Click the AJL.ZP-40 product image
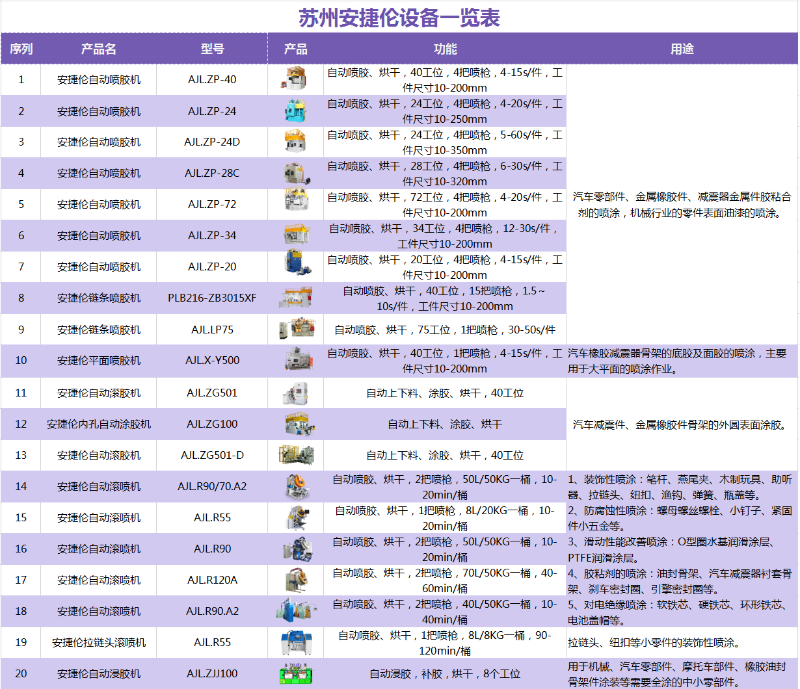The width and height of the screenshot is (800, 689). click(x=295, y=79)
